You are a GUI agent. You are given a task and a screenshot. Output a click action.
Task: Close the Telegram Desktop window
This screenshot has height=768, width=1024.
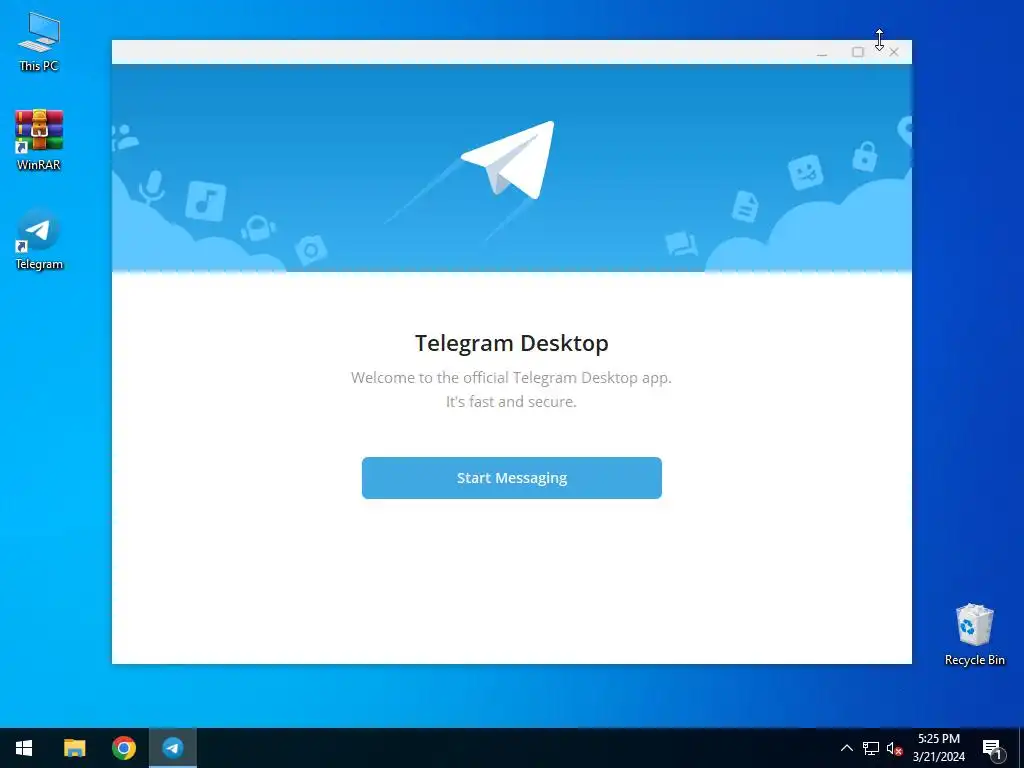coord(894,52)
